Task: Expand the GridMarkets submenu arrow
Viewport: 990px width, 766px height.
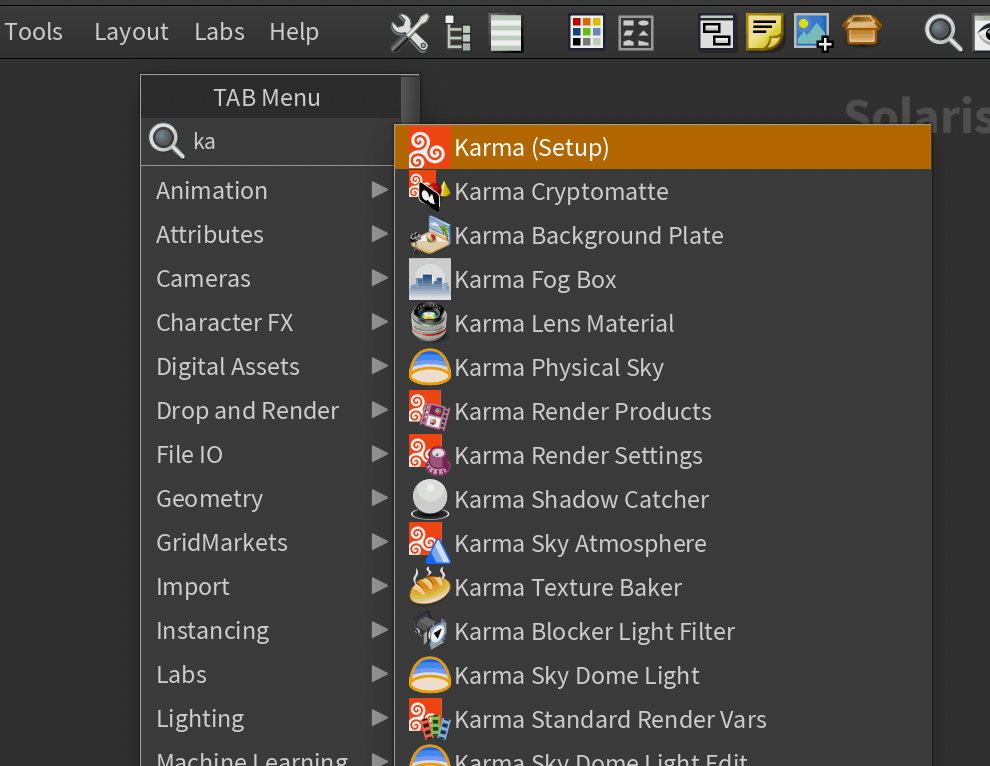Action: (x=379, y=542)
